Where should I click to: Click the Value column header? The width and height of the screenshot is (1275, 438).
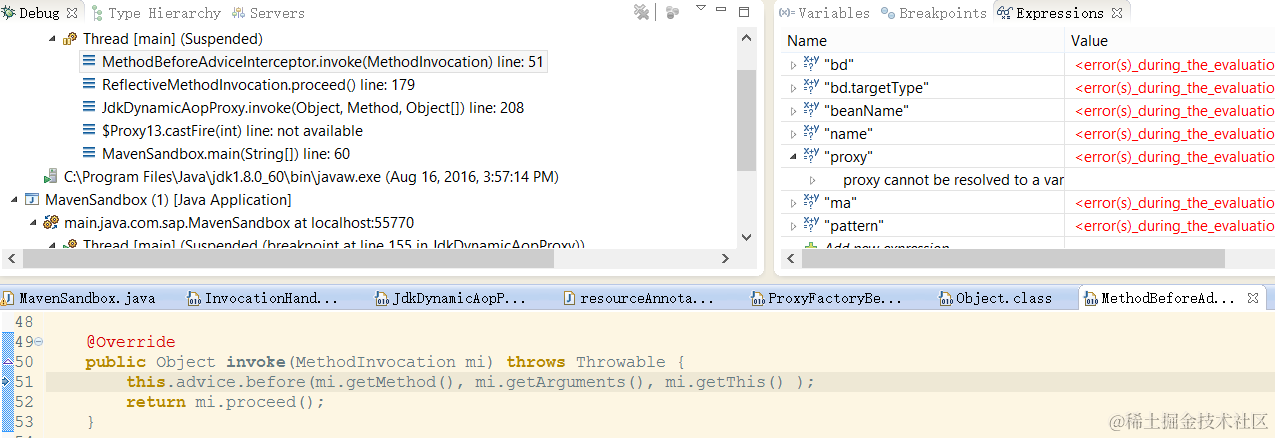1169,41
